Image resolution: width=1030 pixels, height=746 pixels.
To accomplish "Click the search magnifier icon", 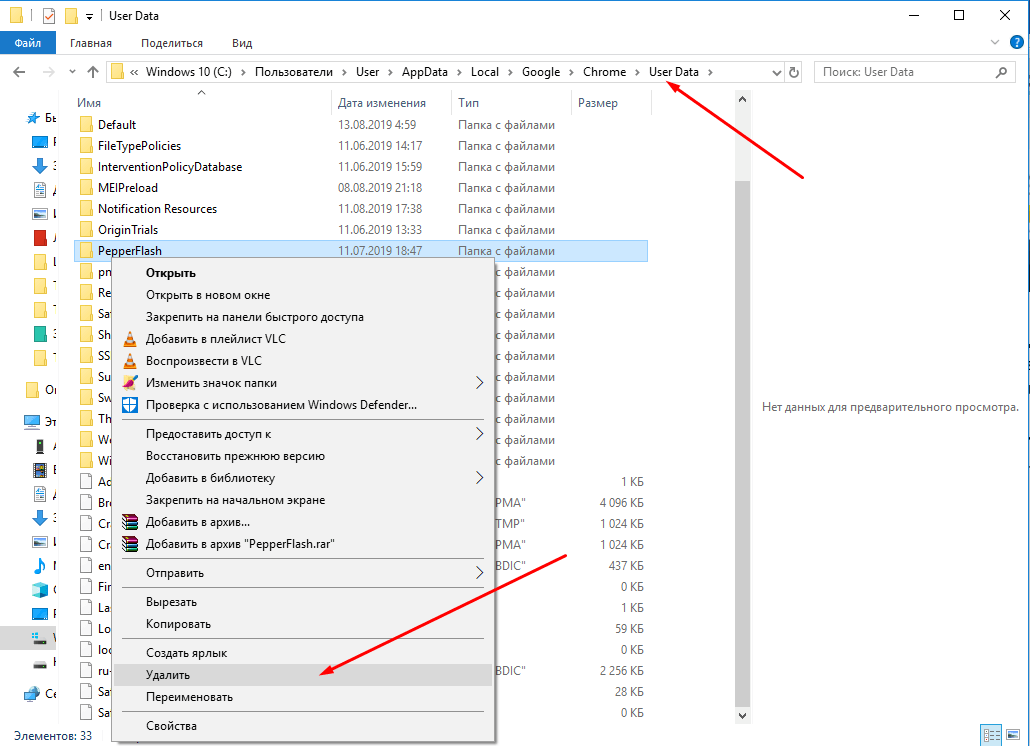I will coord(1001,72).
